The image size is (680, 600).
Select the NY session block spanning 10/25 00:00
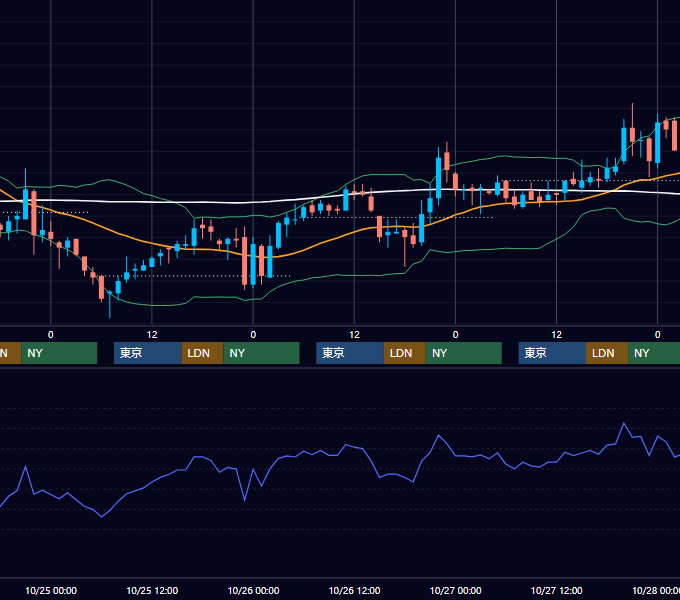click(59, 353)
